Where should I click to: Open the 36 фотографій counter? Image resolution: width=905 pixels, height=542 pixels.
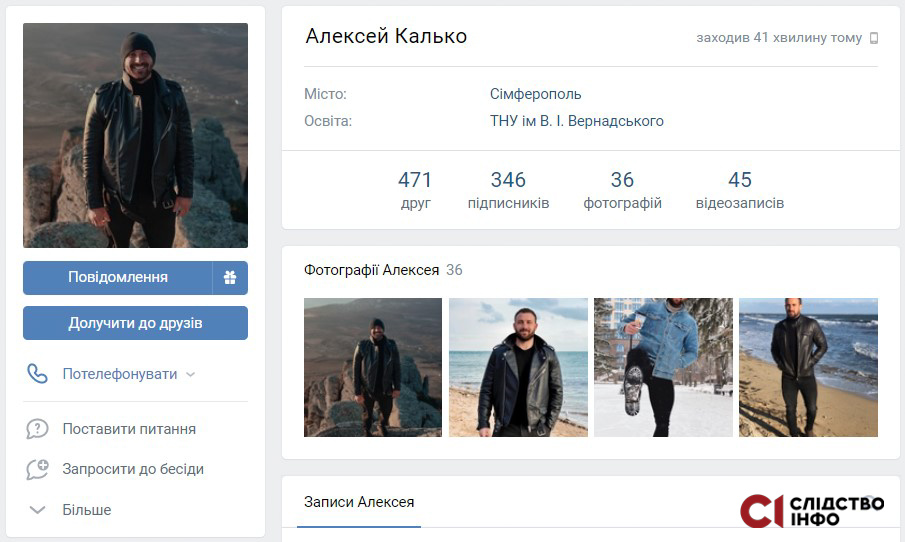[x=622, y=190]
